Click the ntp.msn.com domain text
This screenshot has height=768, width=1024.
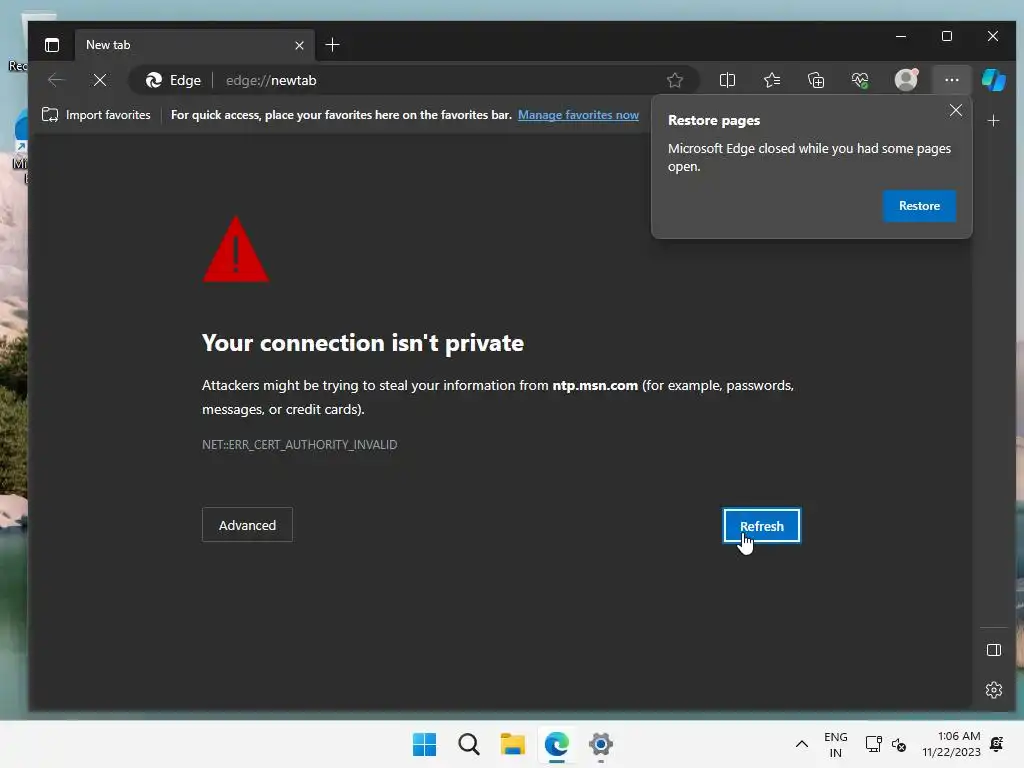coord(595,385)
